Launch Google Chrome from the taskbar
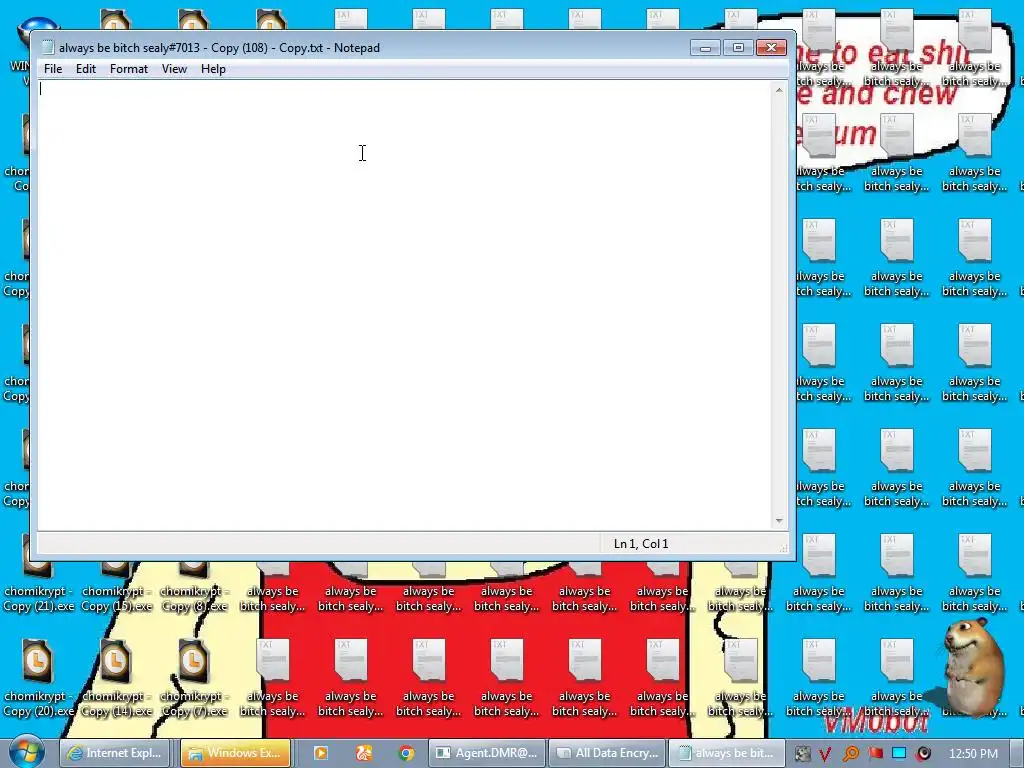The width and height of the screenshot is (1024, 768). coord(406,753)
